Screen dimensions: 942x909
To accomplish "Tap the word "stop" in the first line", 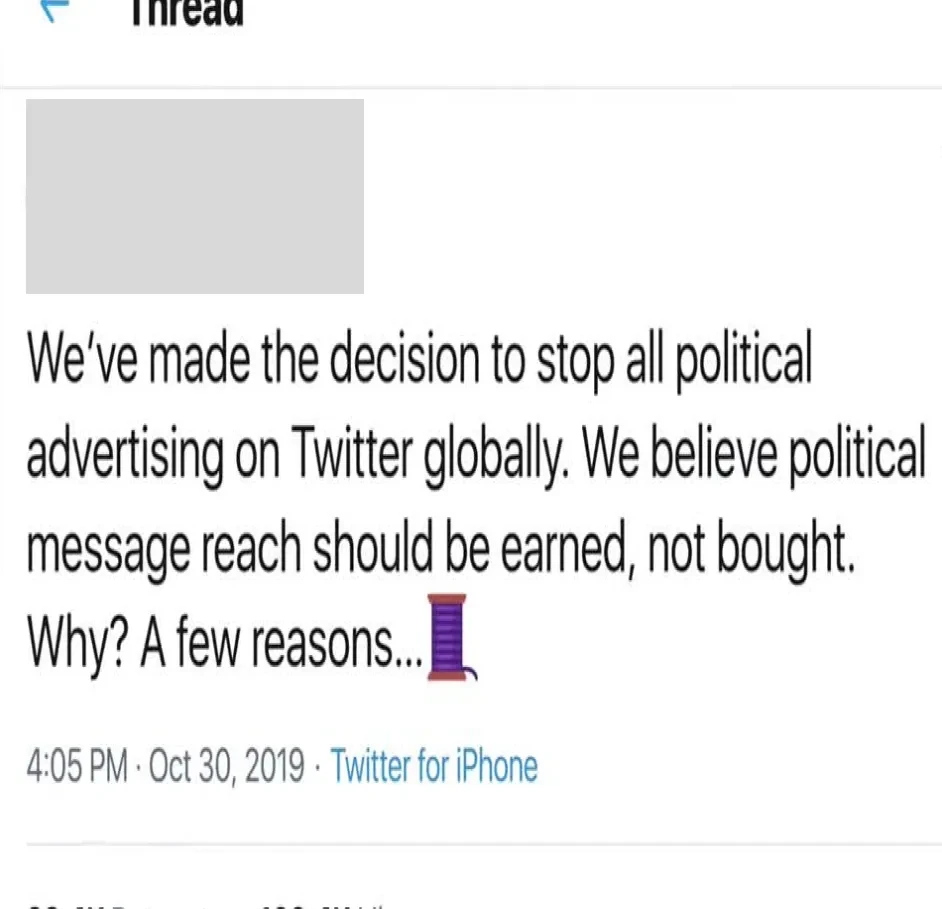I will 575,362.
